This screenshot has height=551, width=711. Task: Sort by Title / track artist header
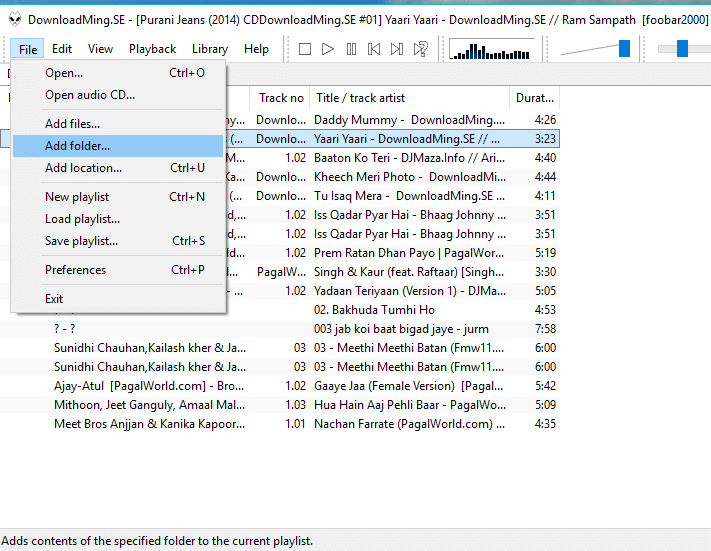(x=409, y=98)
